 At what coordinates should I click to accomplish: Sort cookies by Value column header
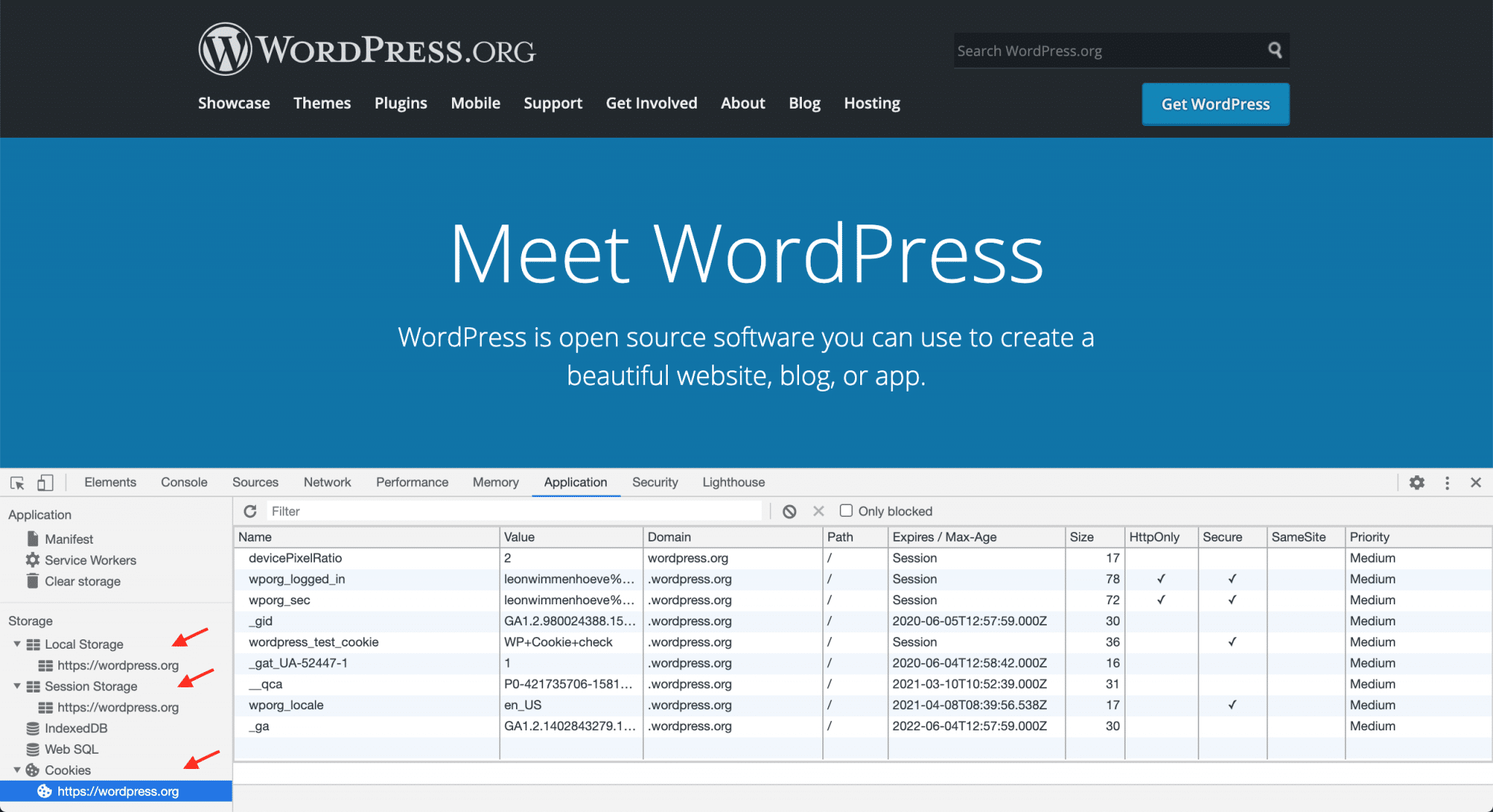coord(572,537)
